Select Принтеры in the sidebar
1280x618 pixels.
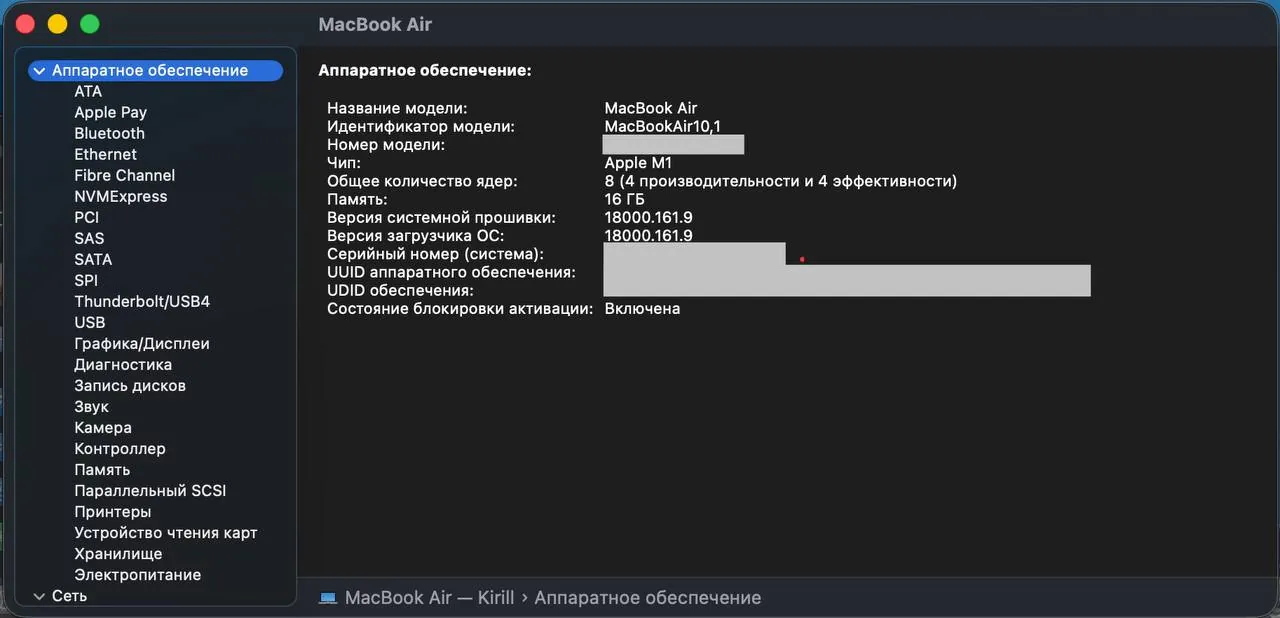pos(113,511)
